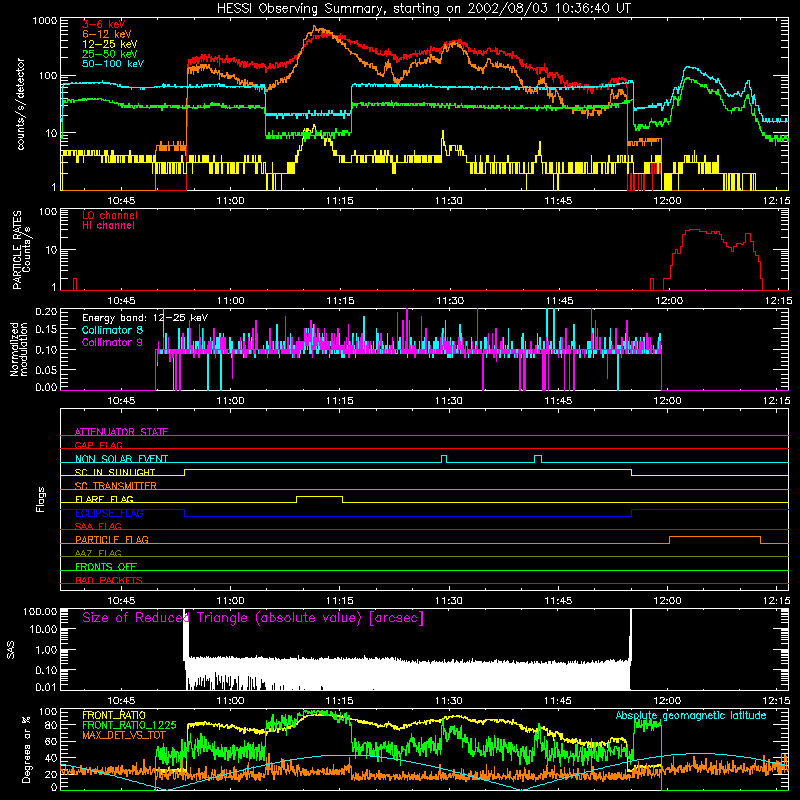Click the BAD_PACKETS flag label
Viewport: 800px width, 800px height.
click(x=109, y=580)
